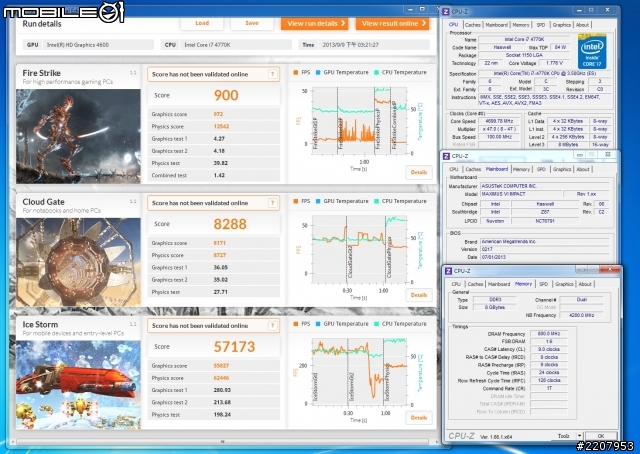Select the SPD tab in the top CPU-Z window
The width and height of the screenshot is (640, 454).
point(541,24)
